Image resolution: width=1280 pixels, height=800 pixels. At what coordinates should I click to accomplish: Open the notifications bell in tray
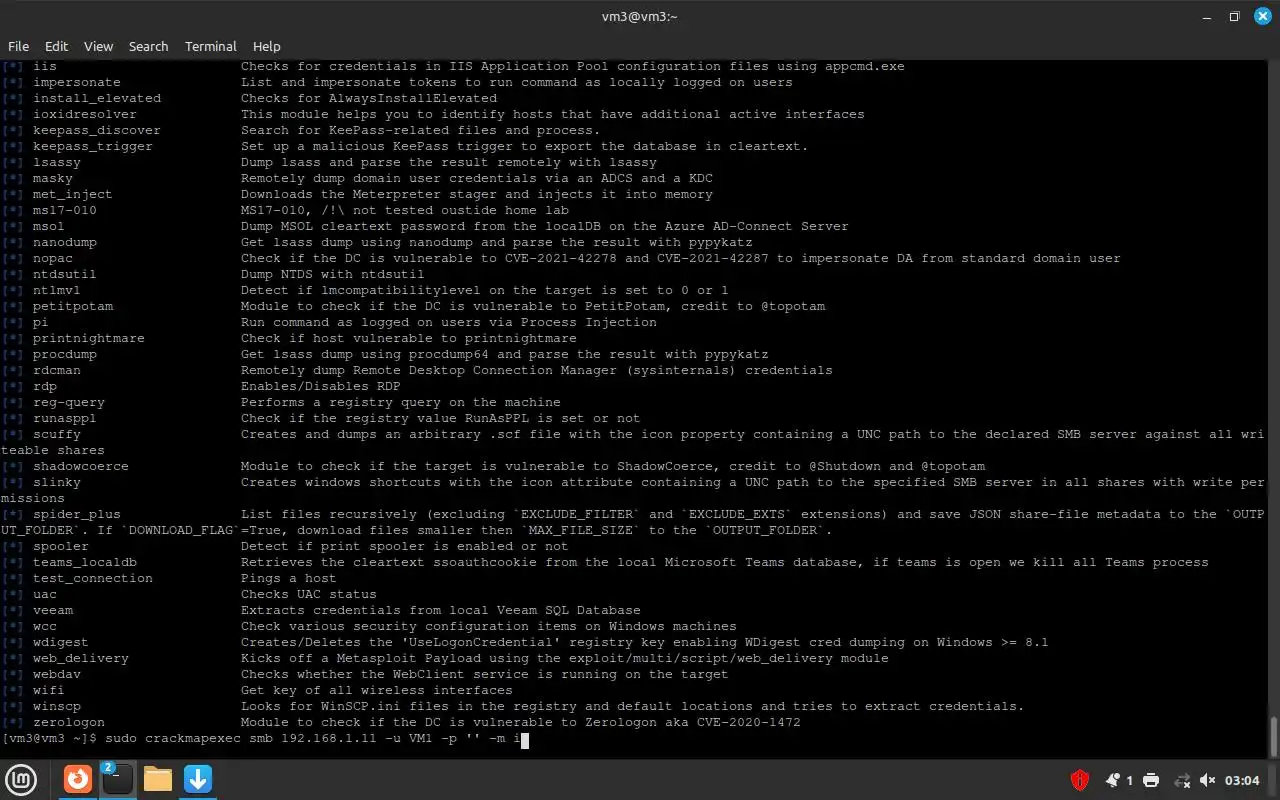[x=1113, y=780]
